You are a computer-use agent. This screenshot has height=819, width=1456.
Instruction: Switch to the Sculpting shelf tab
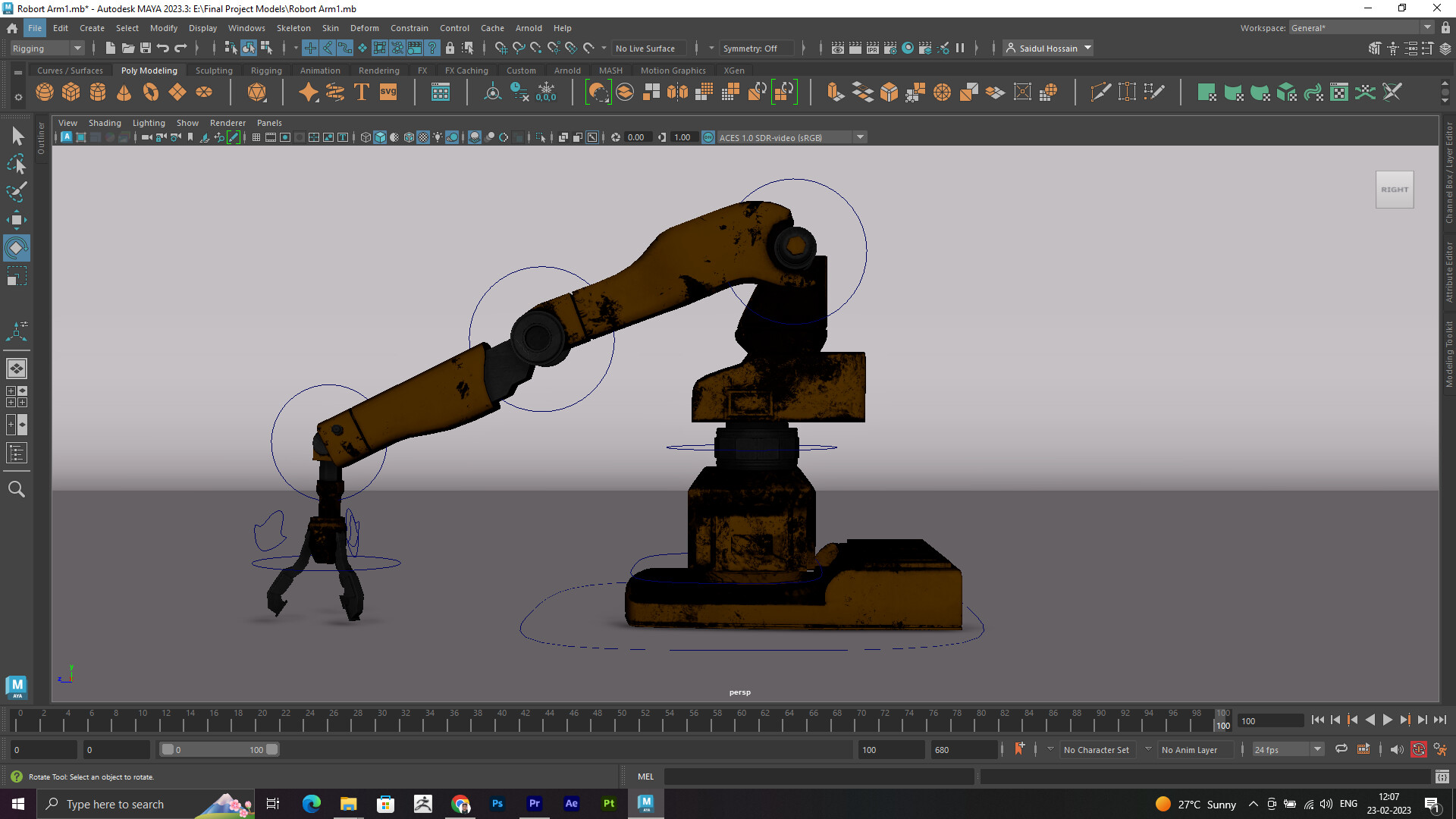tap(214, 71)
